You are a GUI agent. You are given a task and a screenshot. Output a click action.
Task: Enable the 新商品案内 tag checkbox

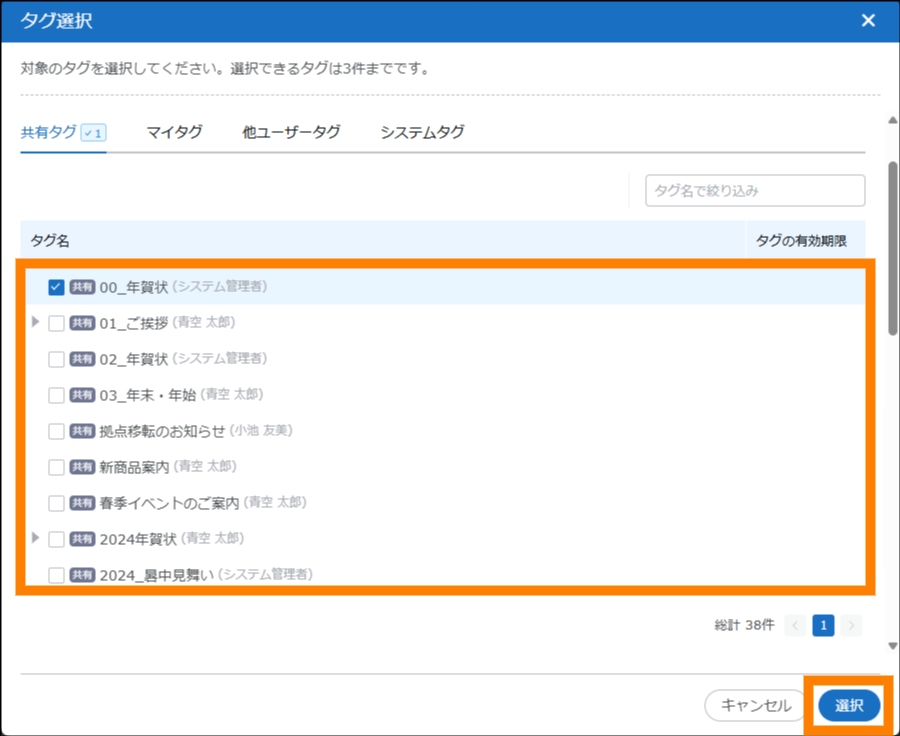(57, 467)
